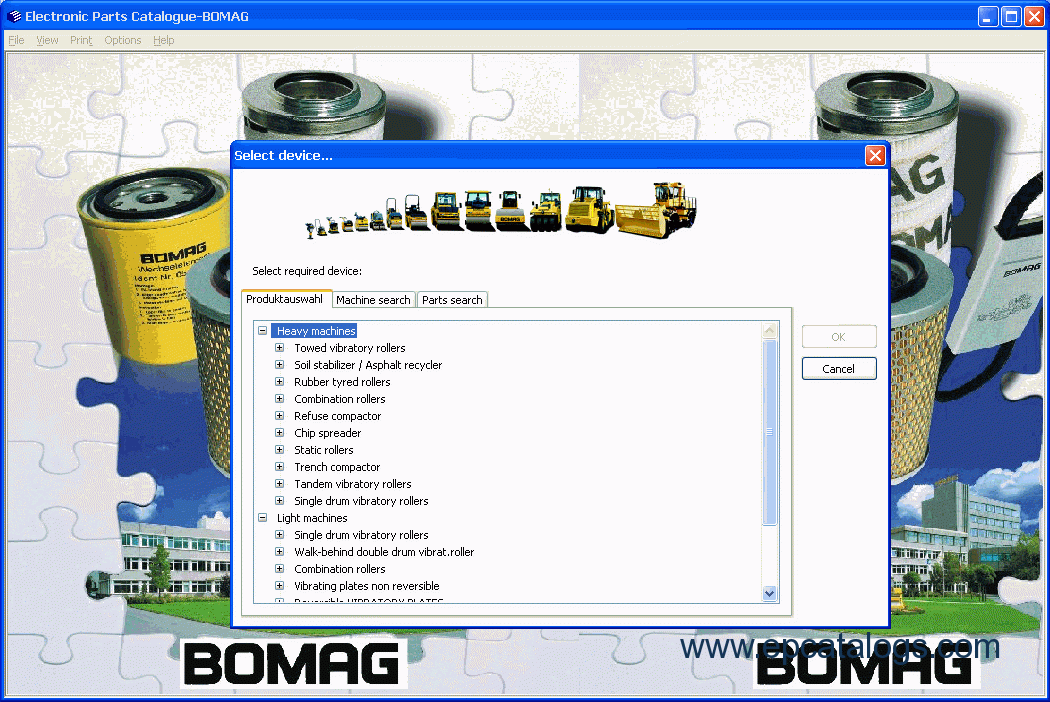The width and height of the screenshot is (1050, 702).
Task: Click the device tree scroll-down arrow
Action: 769,593
